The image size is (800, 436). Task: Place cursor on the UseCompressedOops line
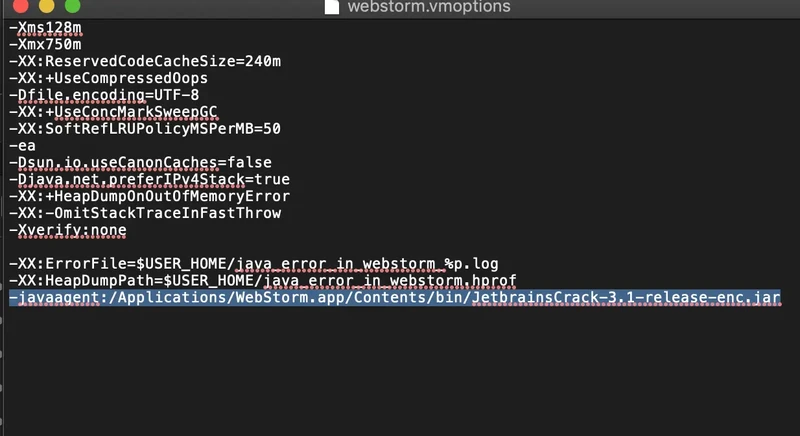pyautogui.click(x=107, y=78)
